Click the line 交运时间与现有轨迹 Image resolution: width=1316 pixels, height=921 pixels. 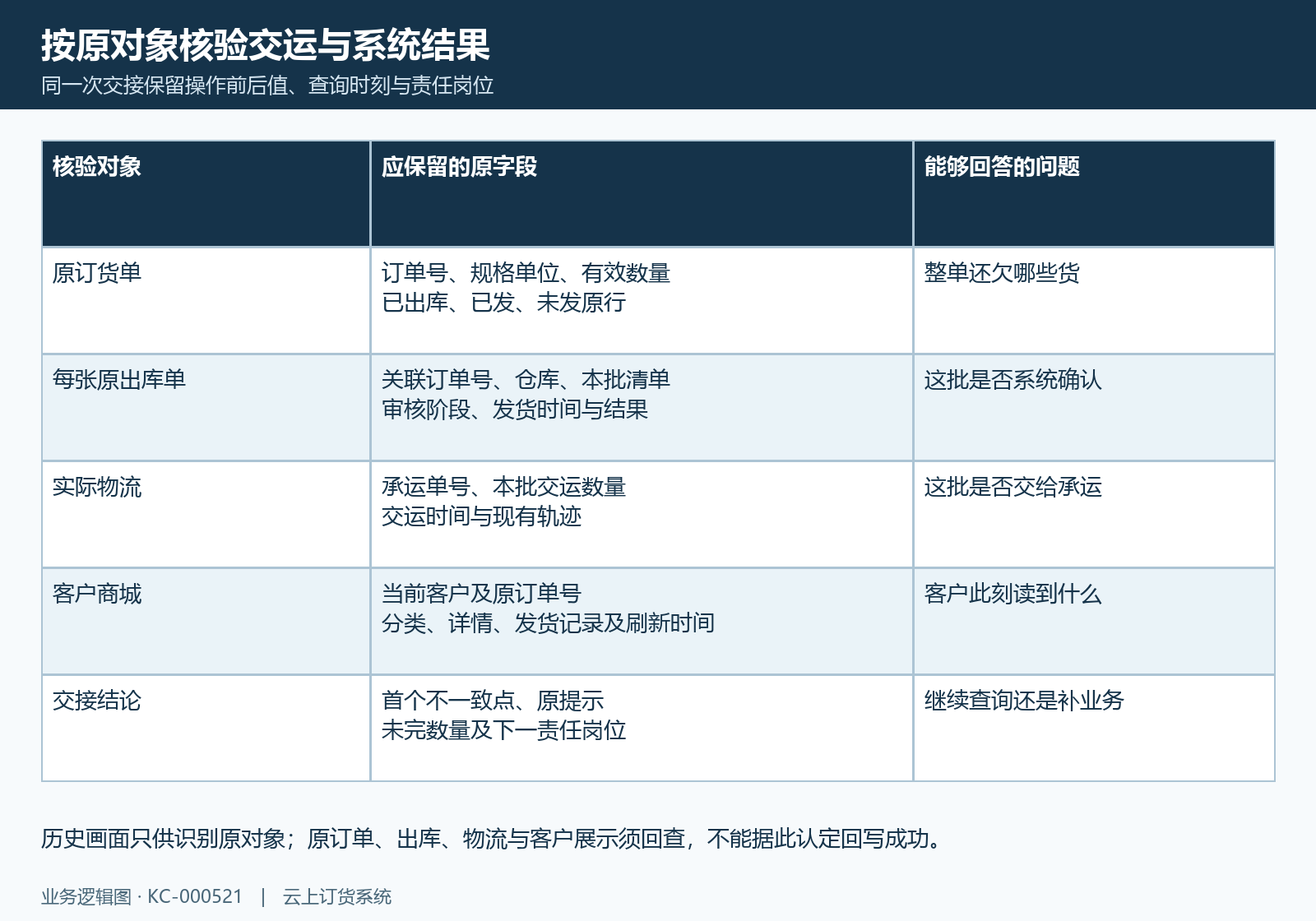tap(481, 516)
